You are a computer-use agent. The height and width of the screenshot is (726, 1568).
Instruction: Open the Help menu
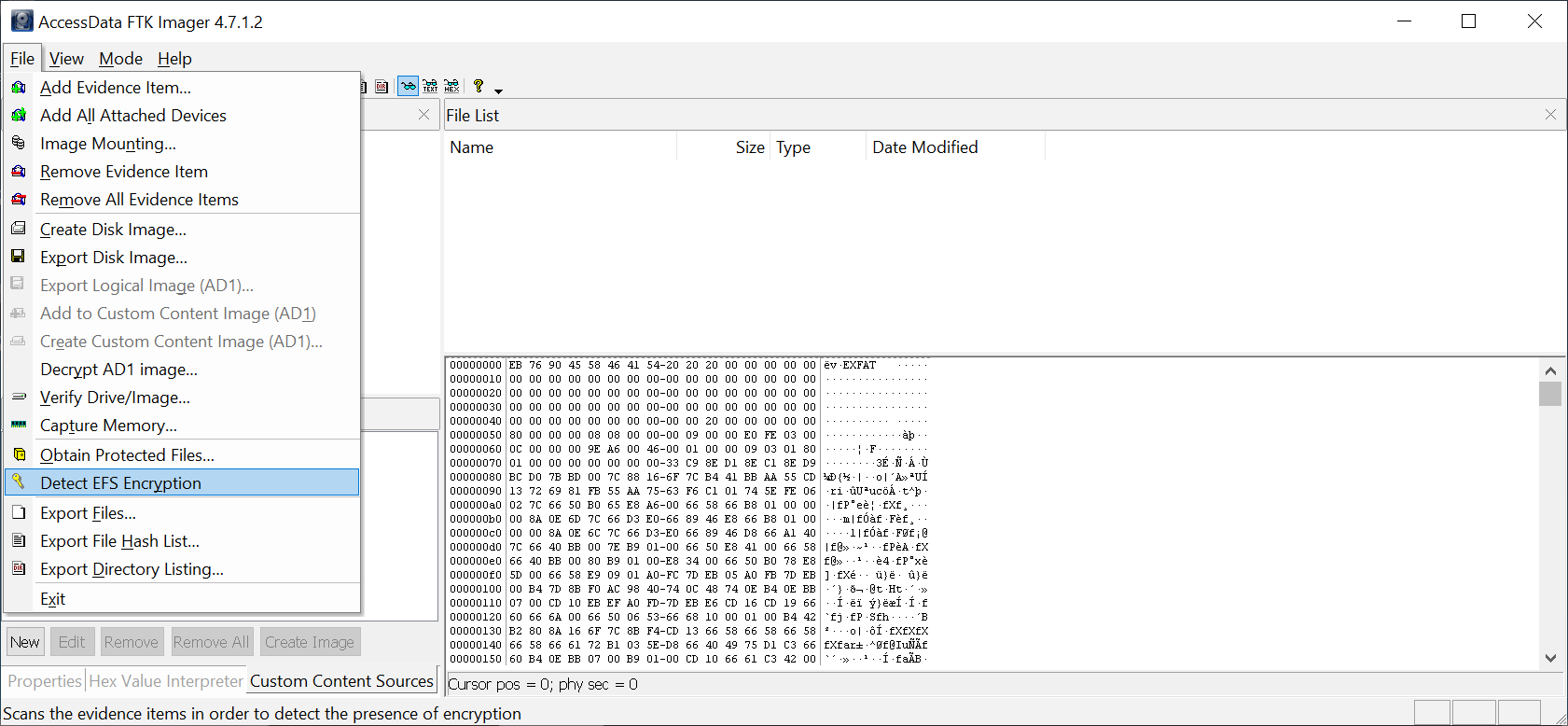coord(174,59)
